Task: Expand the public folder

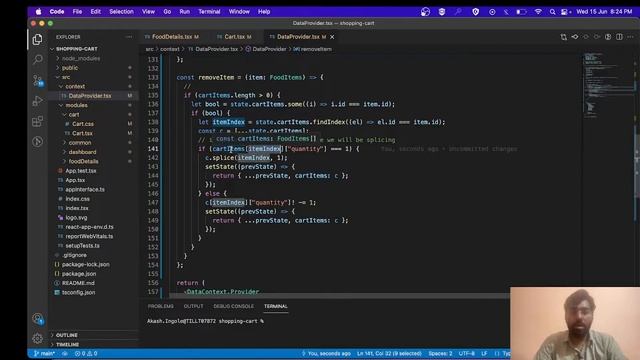Action: 70,68
